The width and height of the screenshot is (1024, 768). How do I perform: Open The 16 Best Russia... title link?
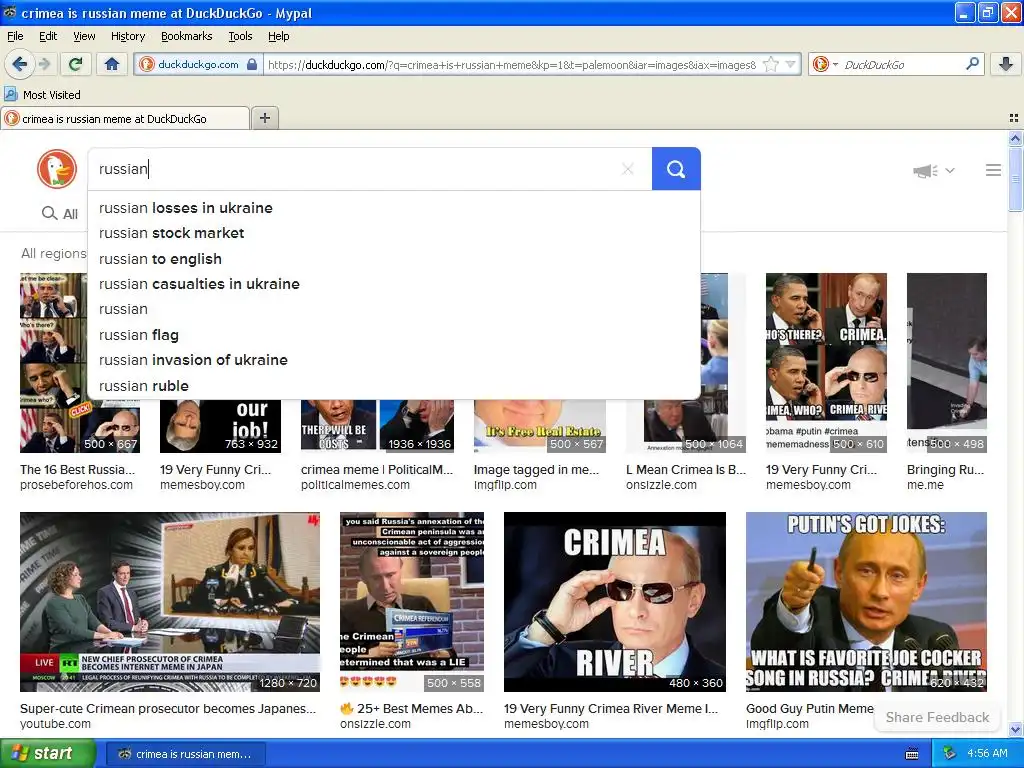(x=78, y=470)
